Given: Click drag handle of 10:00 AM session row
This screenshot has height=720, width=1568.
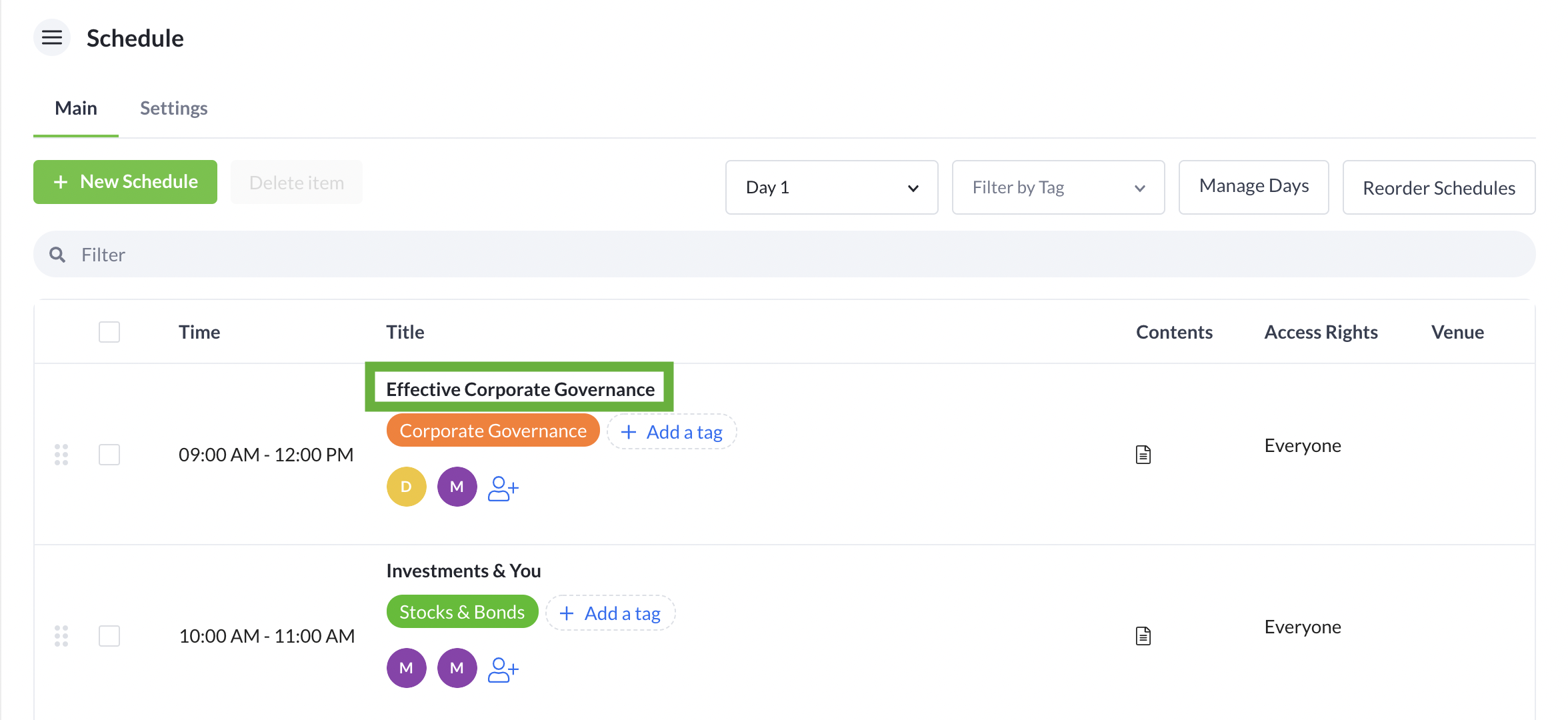Looking at the screenshot, I should tap(61, 636).
